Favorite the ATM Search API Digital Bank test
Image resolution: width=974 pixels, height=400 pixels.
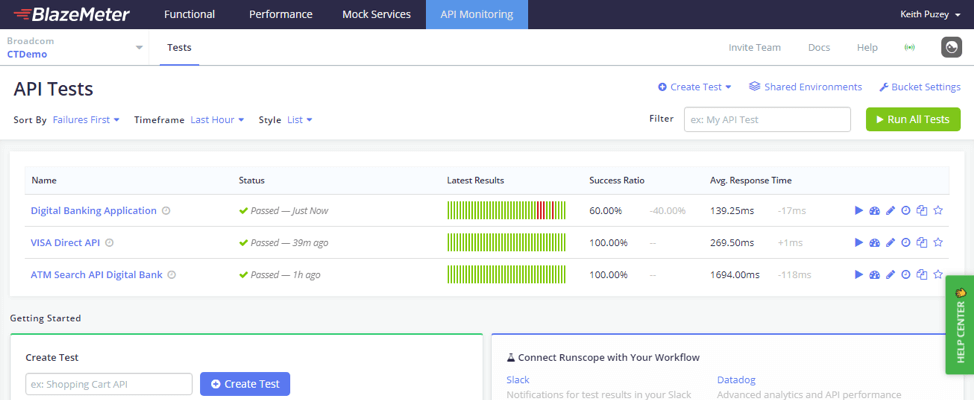(x=938, y=275)
